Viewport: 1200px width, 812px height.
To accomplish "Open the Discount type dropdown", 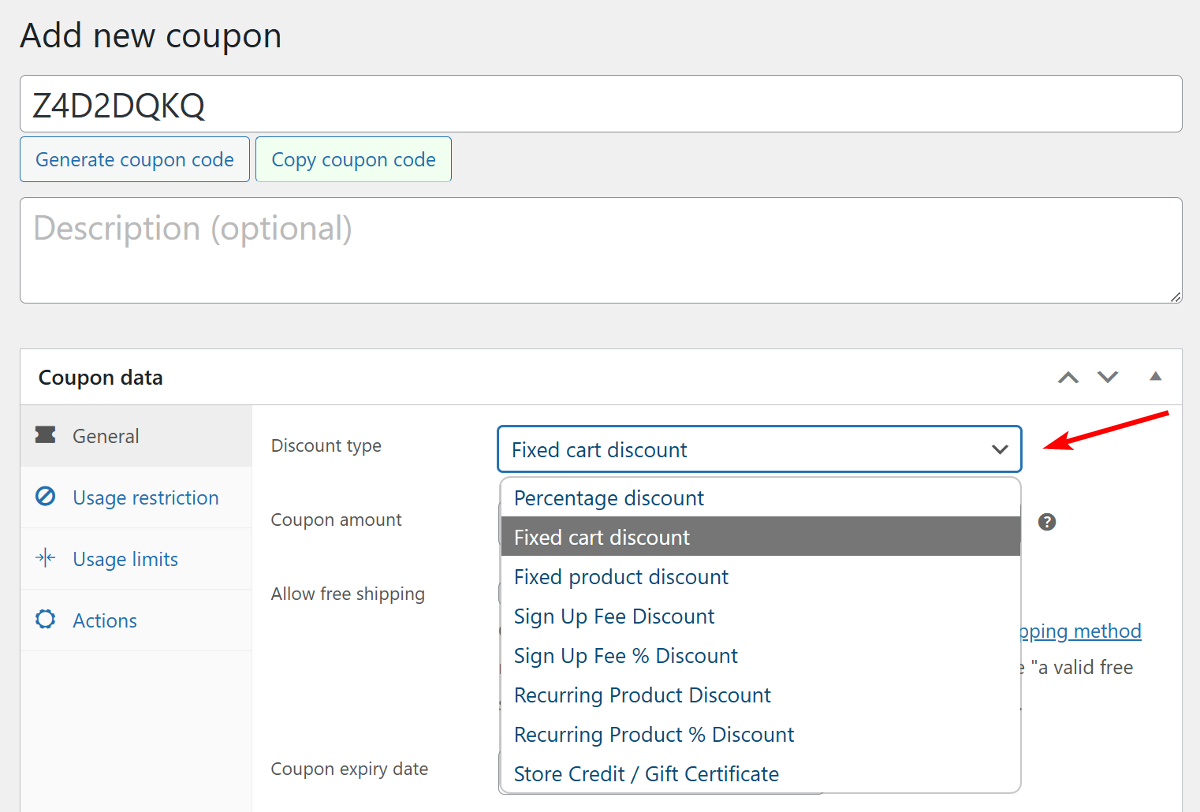I will pyautogui.click(x=759, y=449).
